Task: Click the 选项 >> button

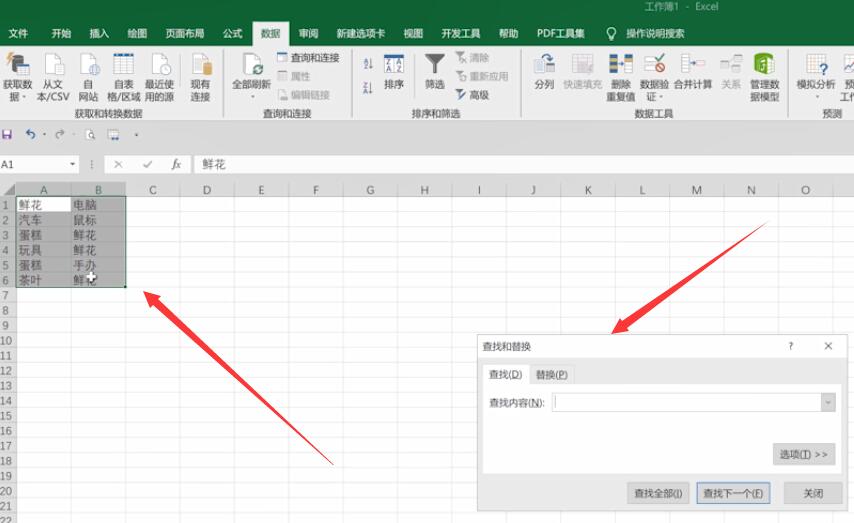Action: pyautogui.click(x=803, y=454)
